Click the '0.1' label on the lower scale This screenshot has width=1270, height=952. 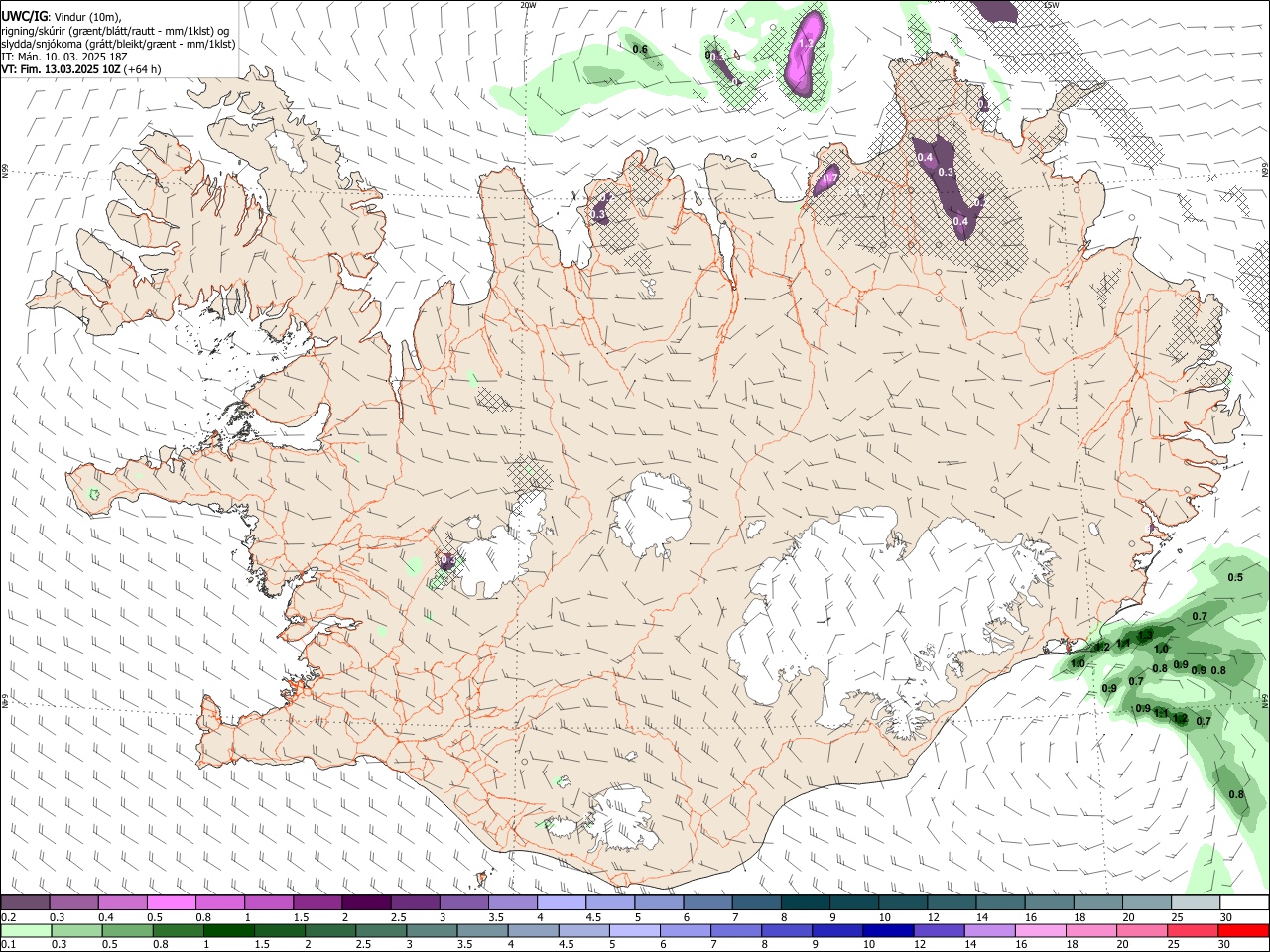(x=9, y=945)
